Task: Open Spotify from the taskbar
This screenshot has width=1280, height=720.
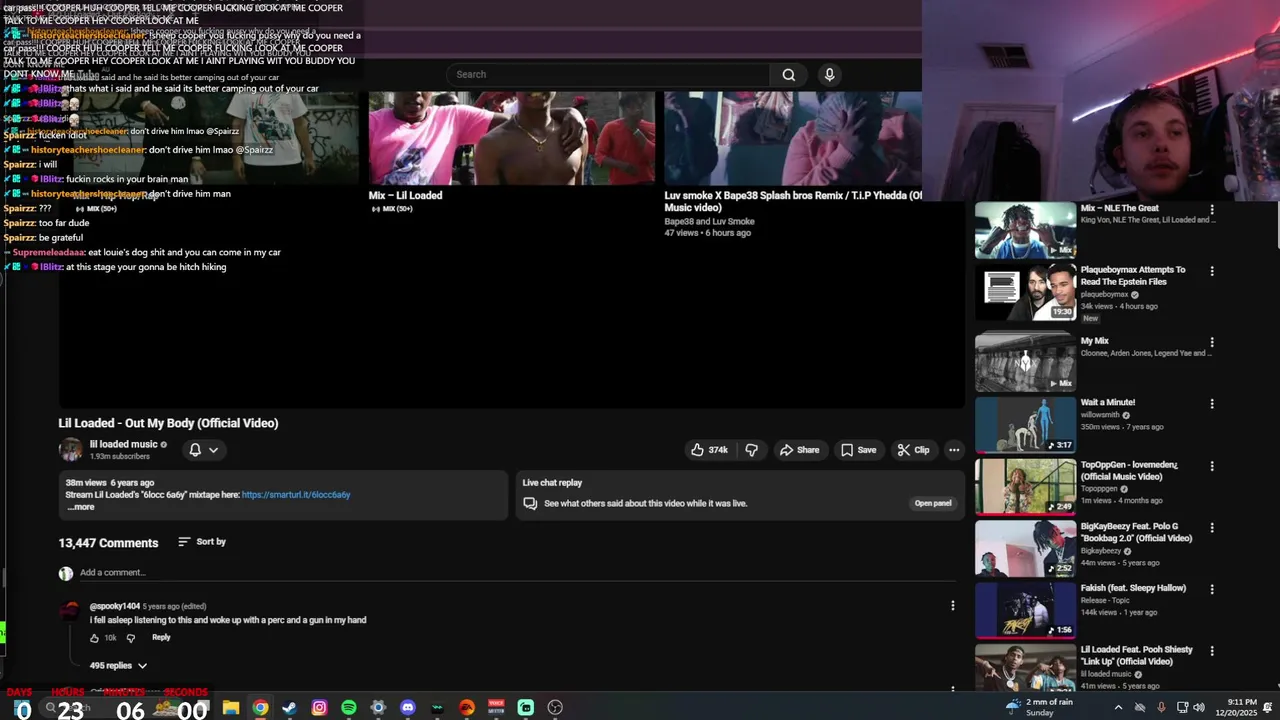Action: (x=349, y=708)
